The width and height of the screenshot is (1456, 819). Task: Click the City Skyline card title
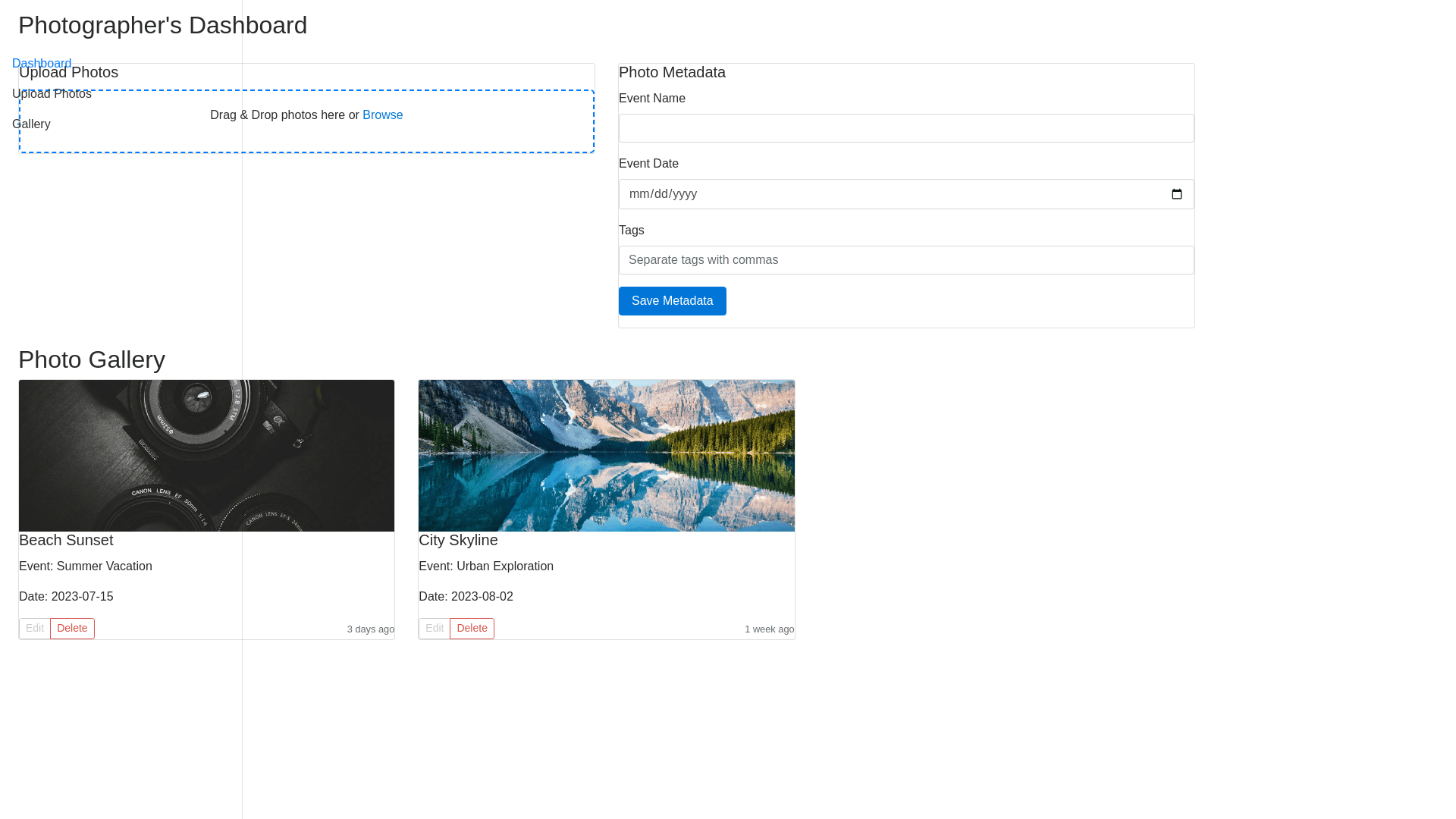pyautogui.click(x=458, y=540)
